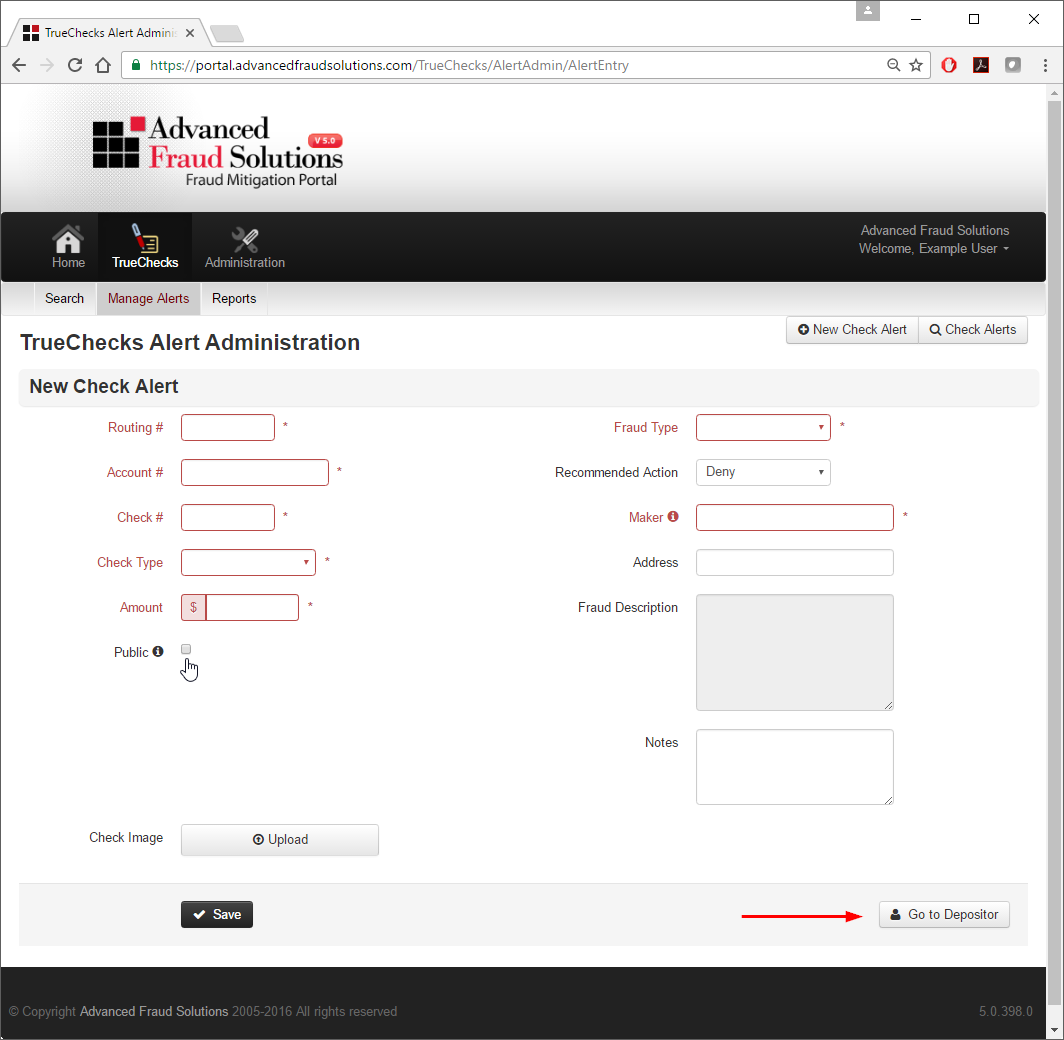Expand the Fraud Type dropdown
Image resolution: width=1064 pixels, height=1040 pixels.
763,427
